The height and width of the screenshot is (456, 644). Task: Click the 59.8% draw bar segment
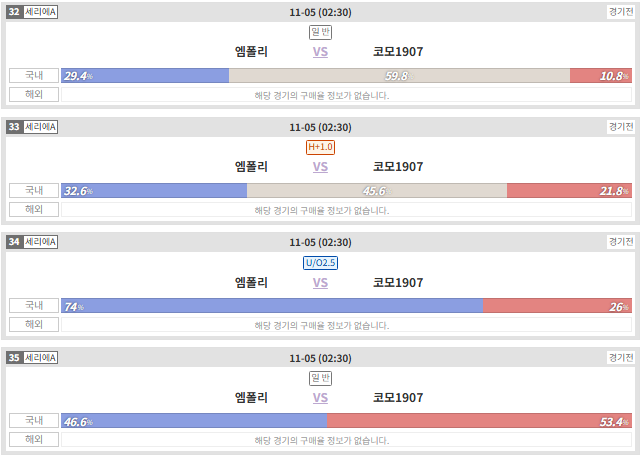[x=399, y=76]
